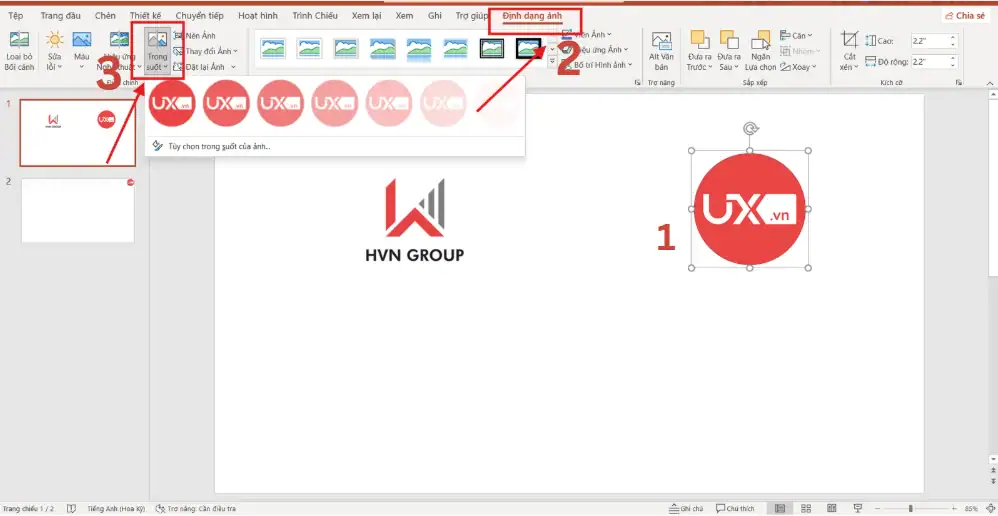The image size is (998, 516).
Task: Switch to the Hoạt hình tab
Action: (258, 15)
